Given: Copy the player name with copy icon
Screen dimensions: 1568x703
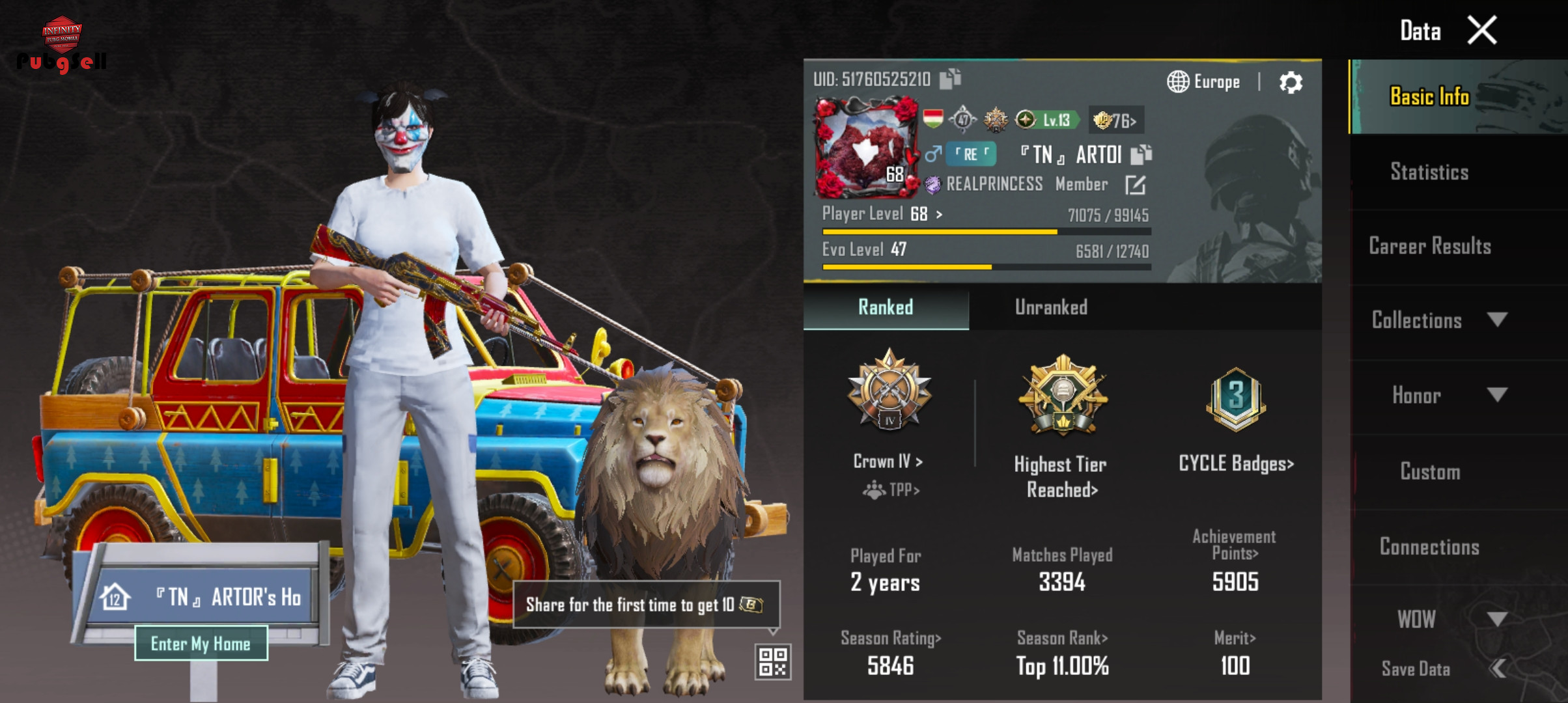Looking at the screenshot, I should coord(1141,154).
